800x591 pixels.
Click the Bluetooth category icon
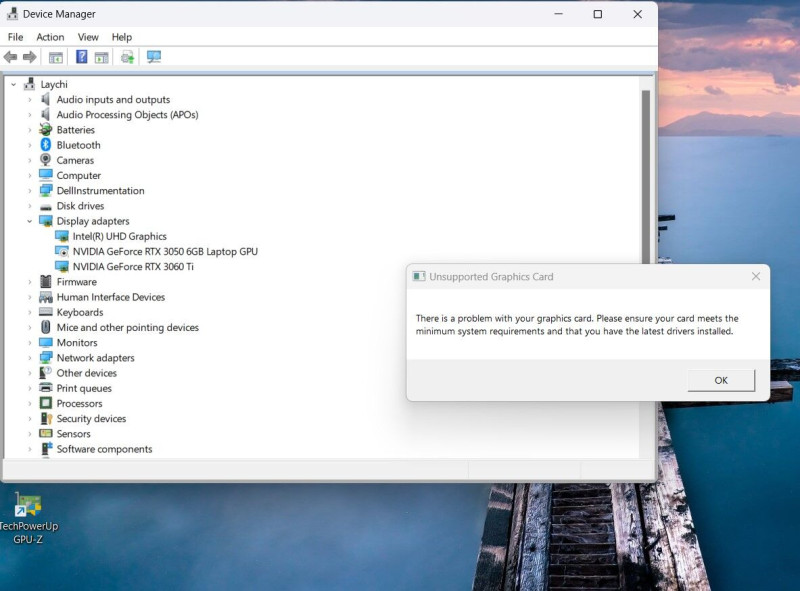45,145
